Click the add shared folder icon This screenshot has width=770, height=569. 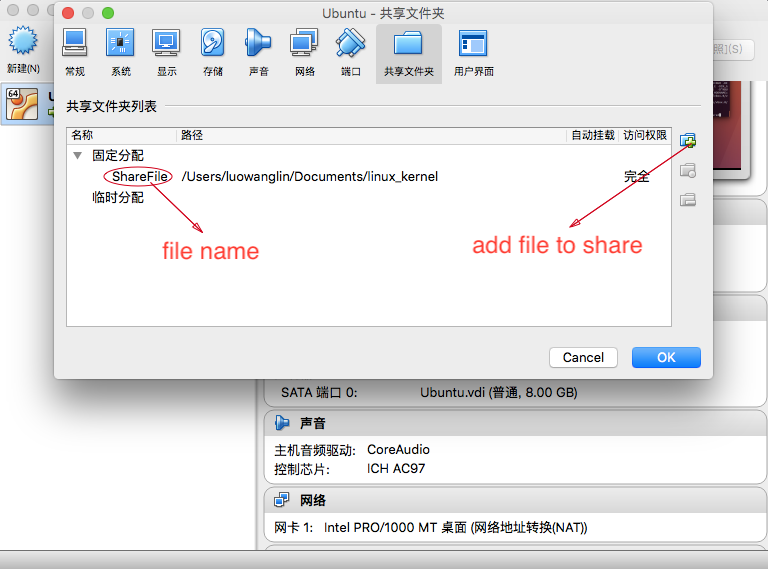[688, 140]
